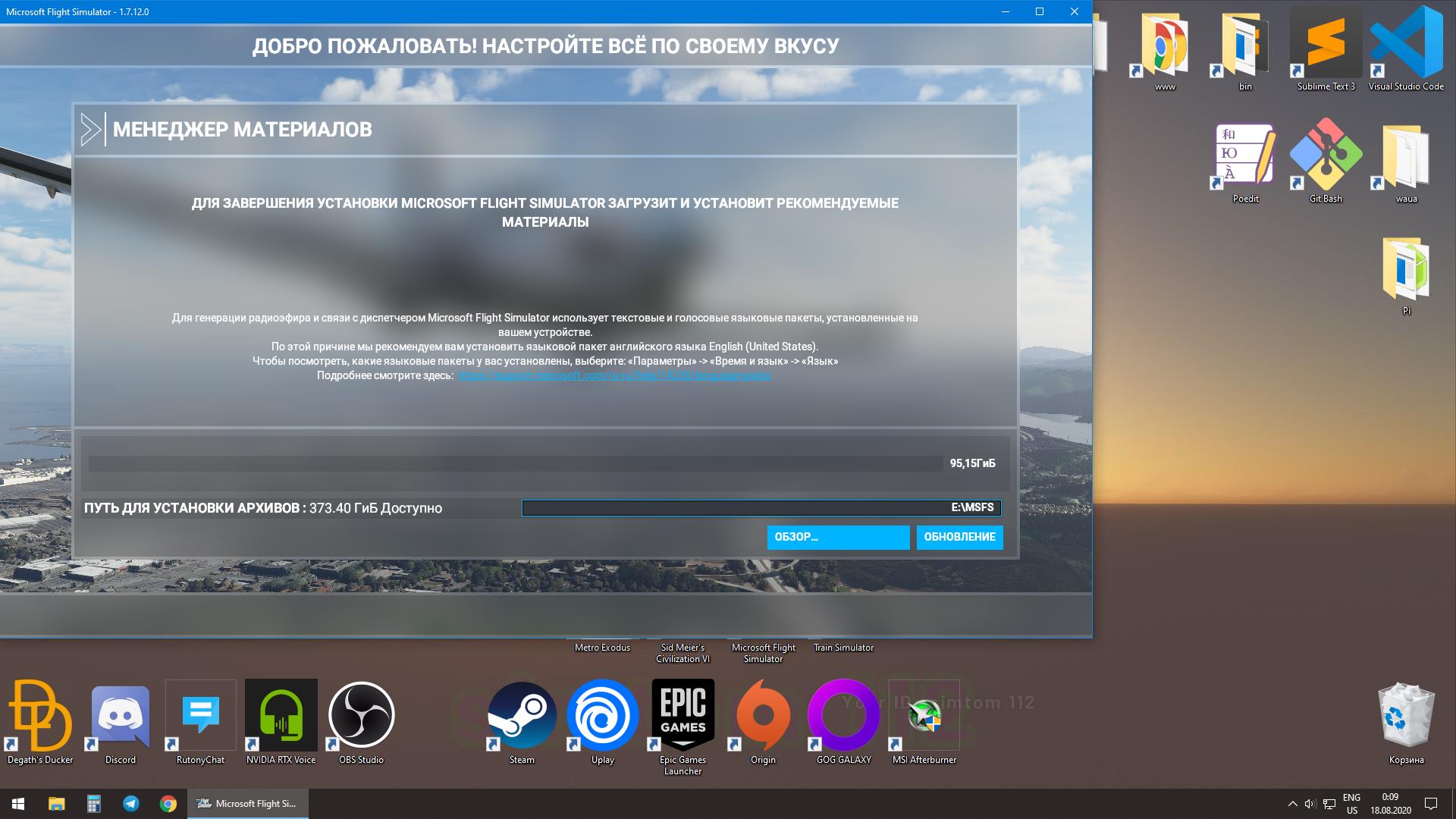Open the notification center icon

pos(1431,804)
